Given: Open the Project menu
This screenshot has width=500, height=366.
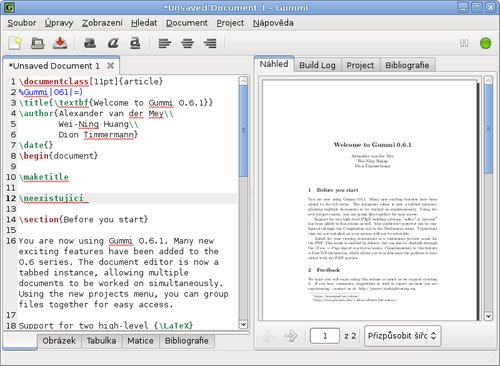Looking at the screenshot, I should tap(230, 23).
